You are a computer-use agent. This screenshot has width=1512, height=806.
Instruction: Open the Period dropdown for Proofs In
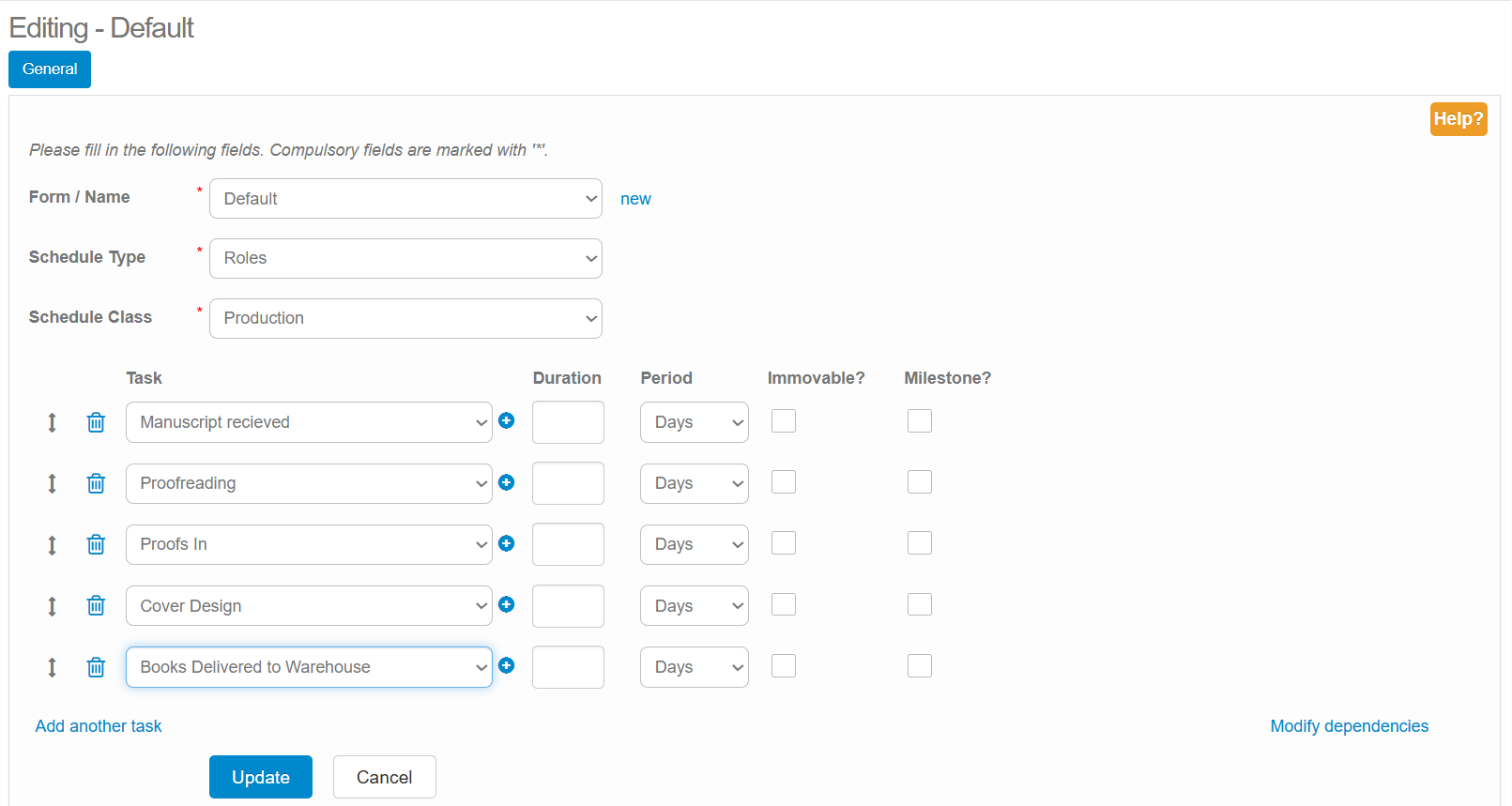click(x=694, y=544)
